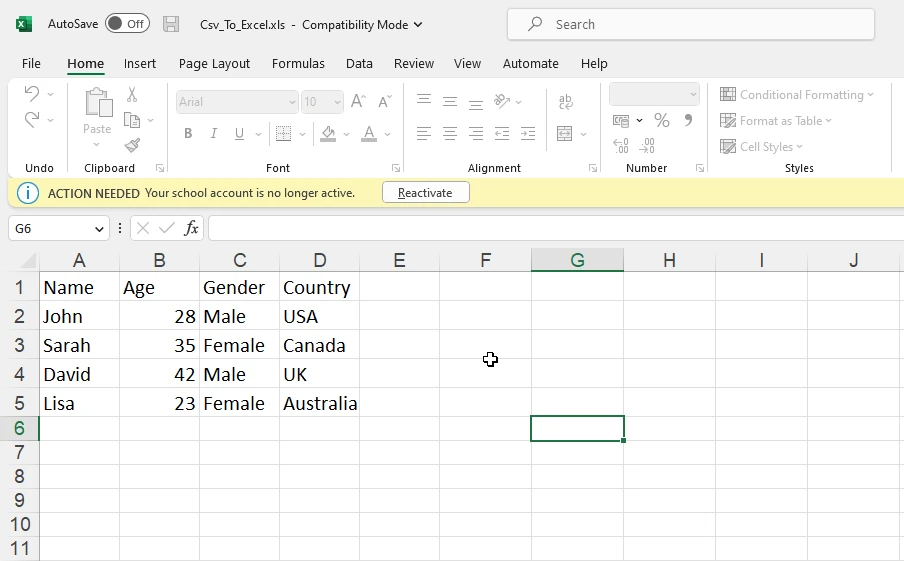Click the Center align icon
904x561 pixels.
point(450,133)
